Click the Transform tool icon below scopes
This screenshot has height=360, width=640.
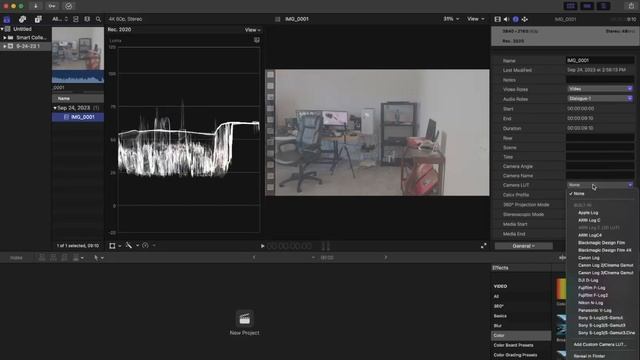click(112, 246)
